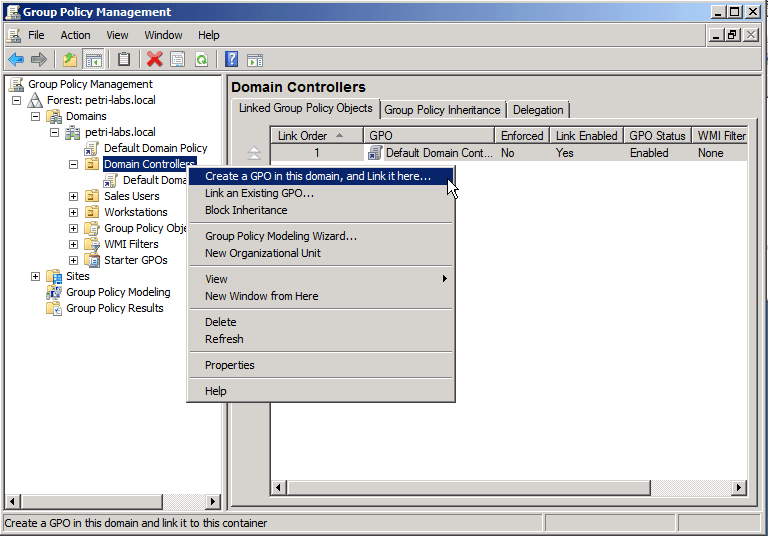Click the Group Policy Modeling icon
768x536 pixels.
tap(54, 292)
